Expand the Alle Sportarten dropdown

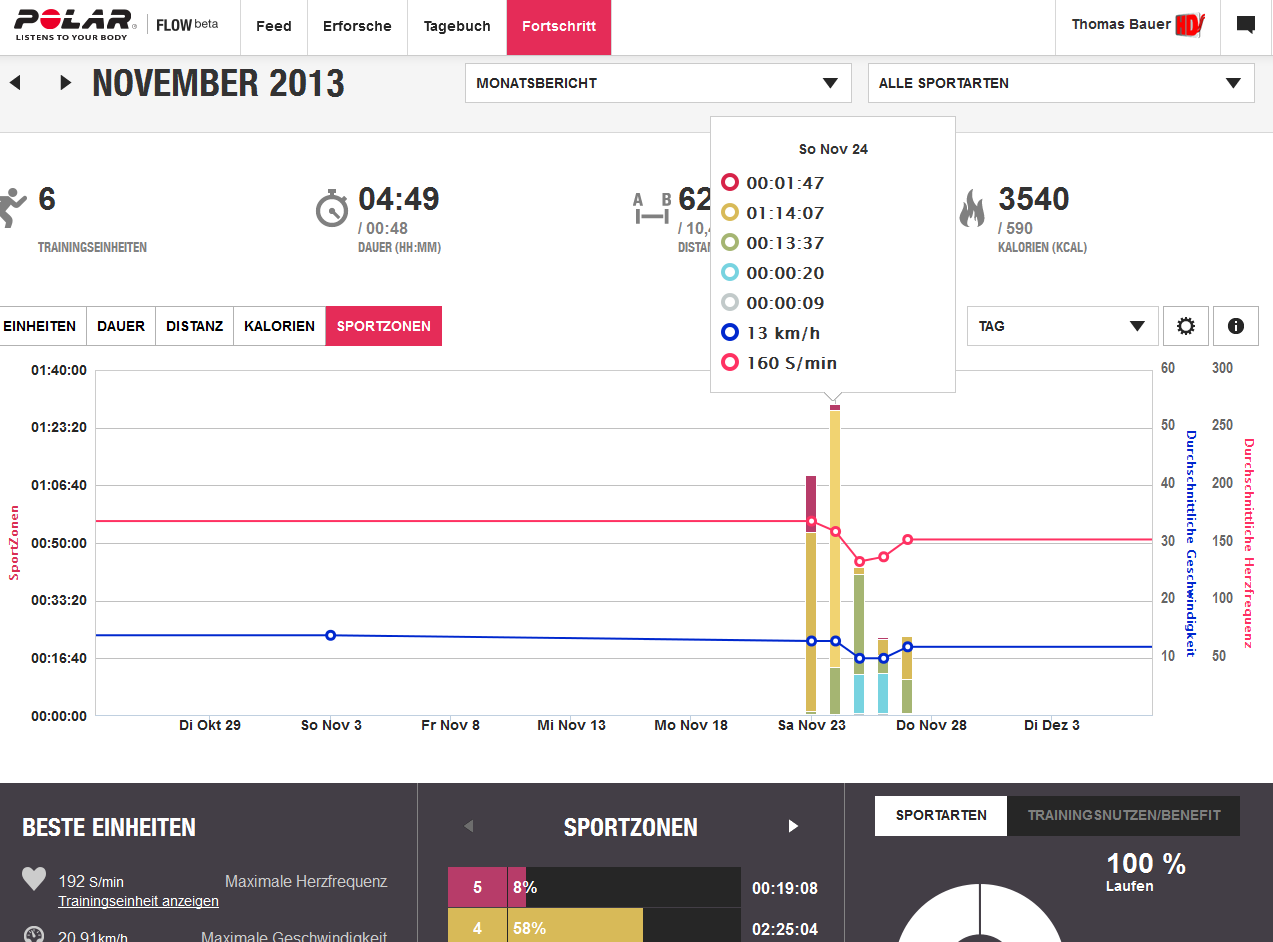point(1060,83)
